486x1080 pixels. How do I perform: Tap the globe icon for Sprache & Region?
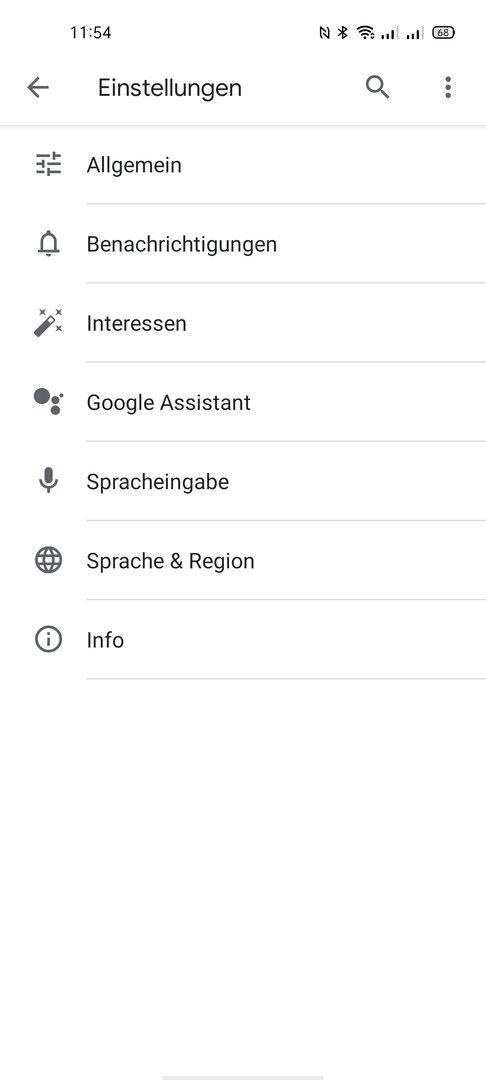point(48,560)
